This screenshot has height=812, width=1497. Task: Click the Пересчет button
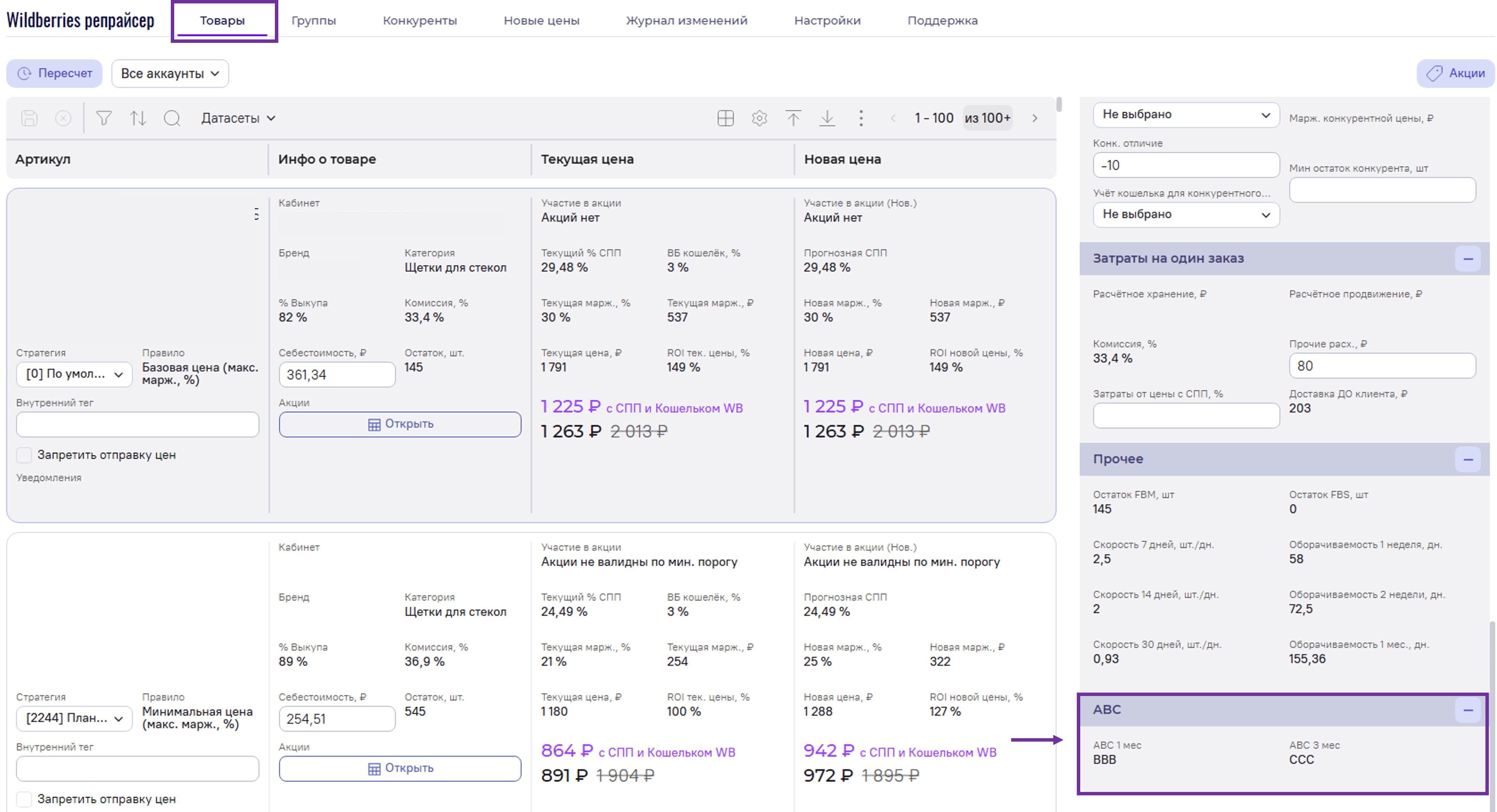pos(55,74)
